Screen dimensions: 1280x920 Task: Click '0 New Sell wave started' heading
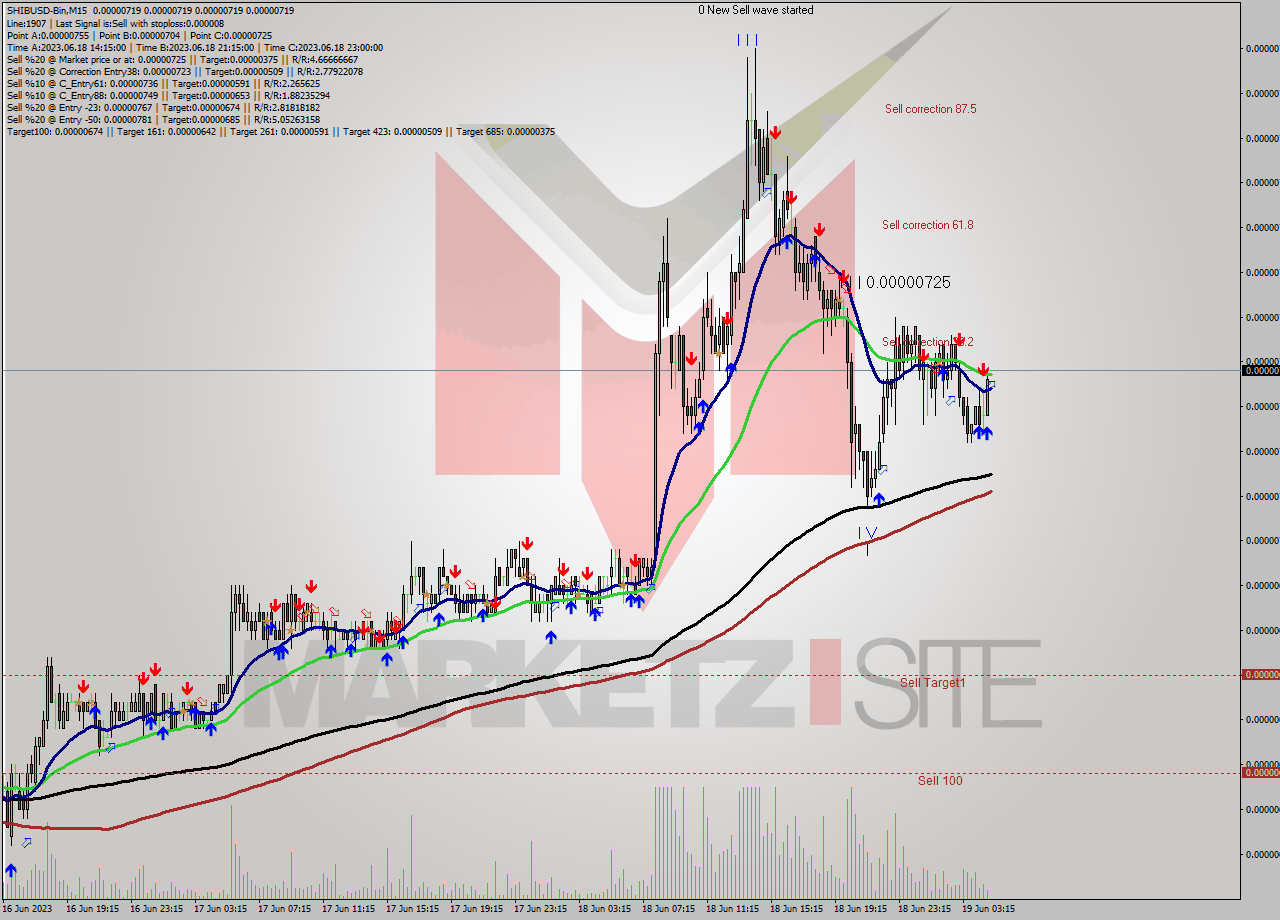[755, 10]
